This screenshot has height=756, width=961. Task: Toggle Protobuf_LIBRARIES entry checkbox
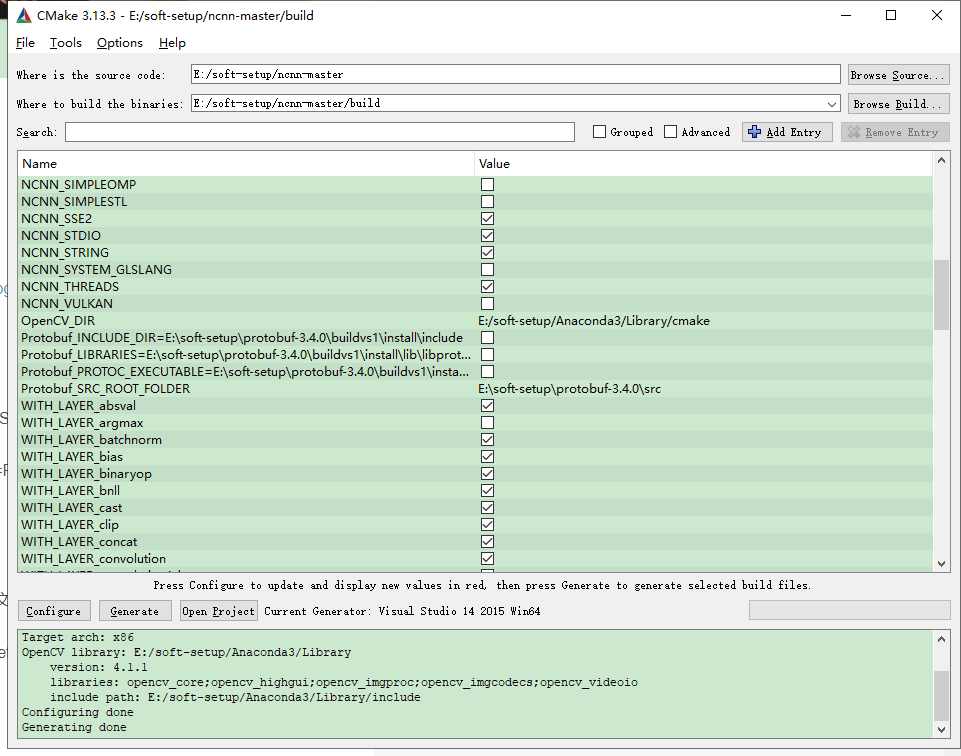point(487,355)
